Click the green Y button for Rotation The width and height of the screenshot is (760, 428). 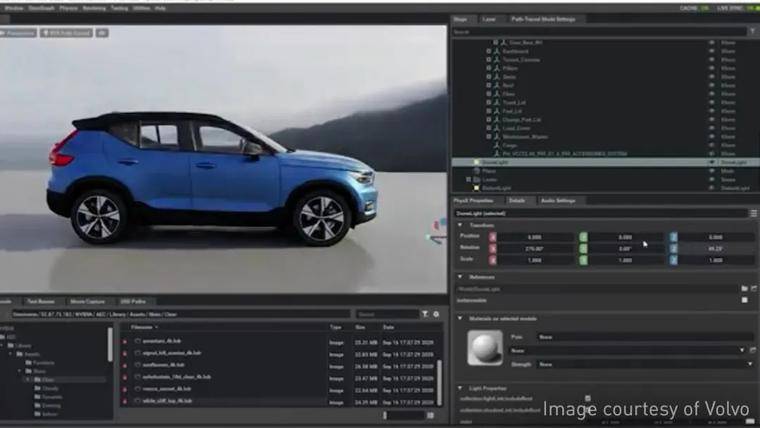pyautogui.click(x=583, y=249)
